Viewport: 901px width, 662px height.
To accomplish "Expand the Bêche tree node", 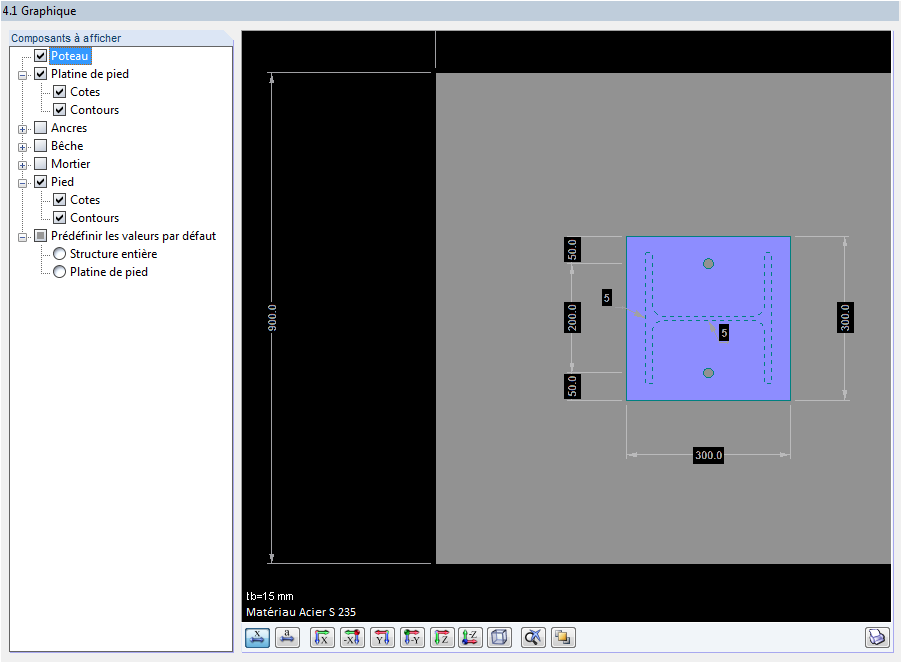I will (x=23, y=145).
